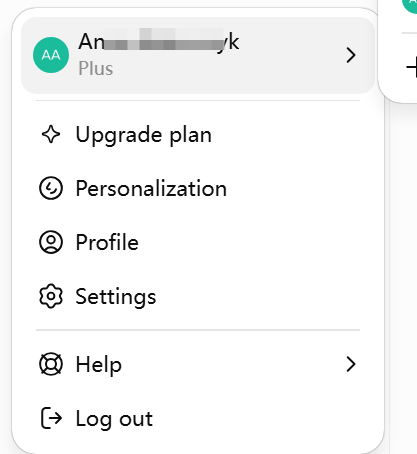The image size is (417, 454).
Task: Click the plus icon at the right edge
Action: [412, 67]
